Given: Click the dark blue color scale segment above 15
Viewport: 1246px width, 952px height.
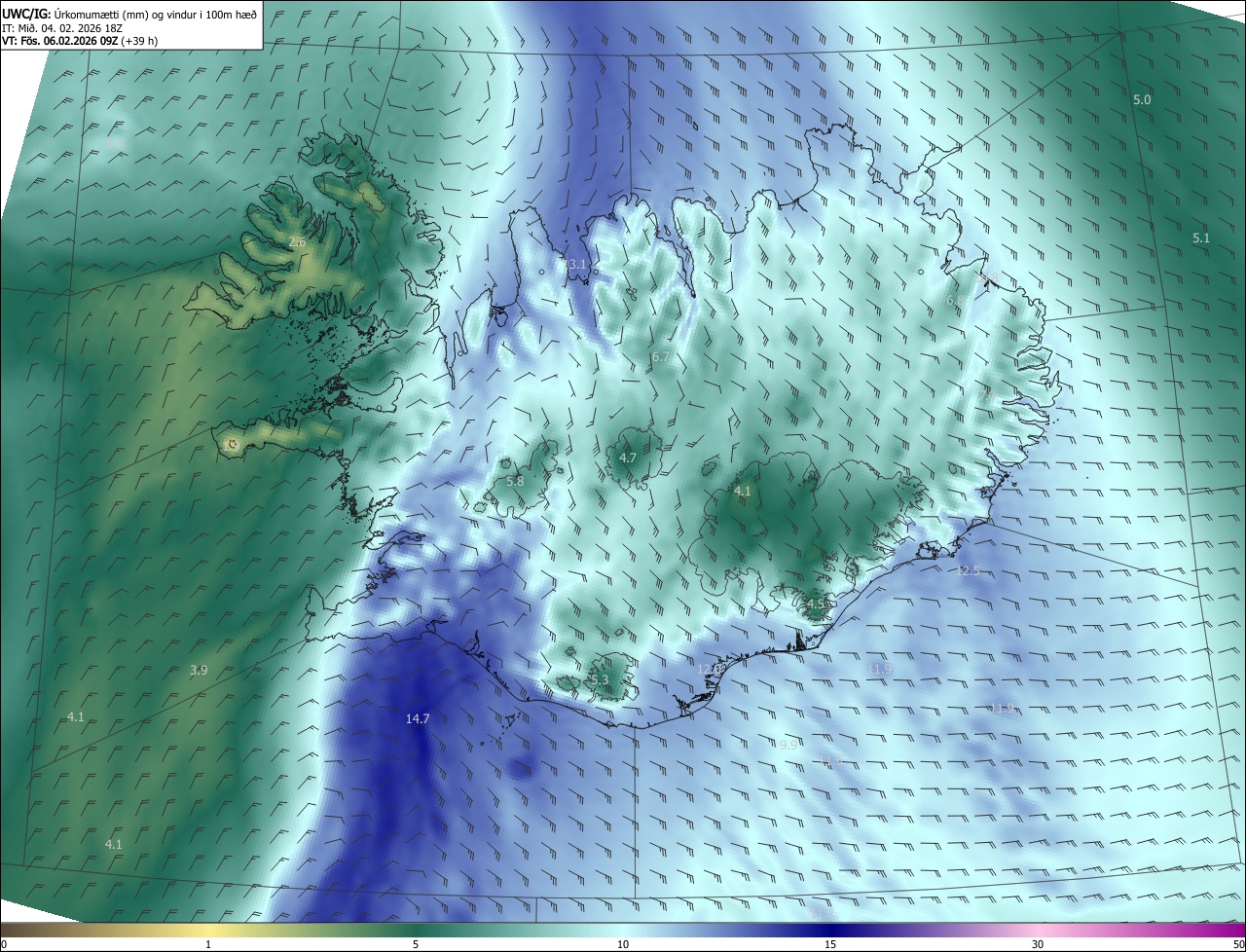Looking at the screenshot, I should (x=830, y=931).
